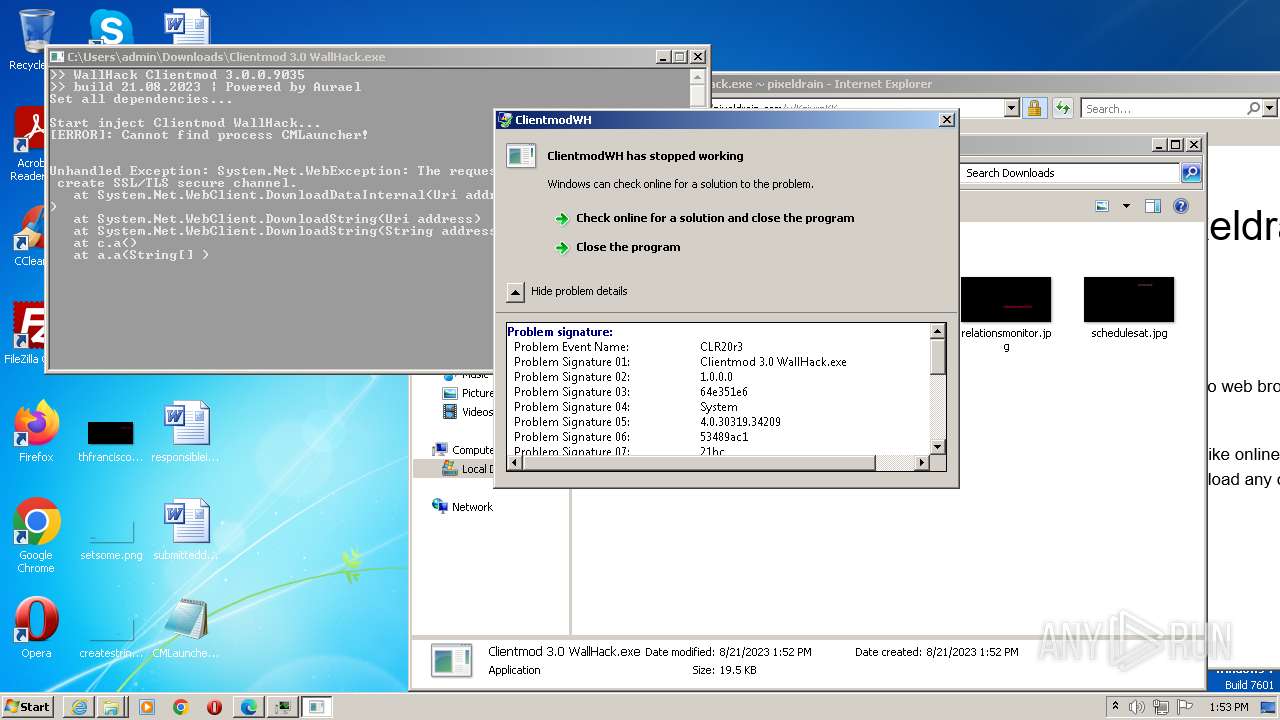Select Network in Explorer navigation pane
Viewport: 1280px width, 720px height.
pyautogui.click(x=462, y=507)
